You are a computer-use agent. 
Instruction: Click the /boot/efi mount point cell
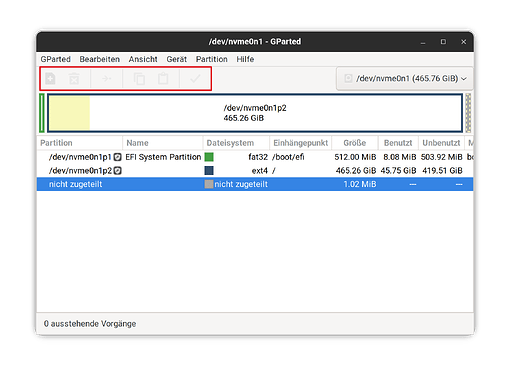click(288, 157)
